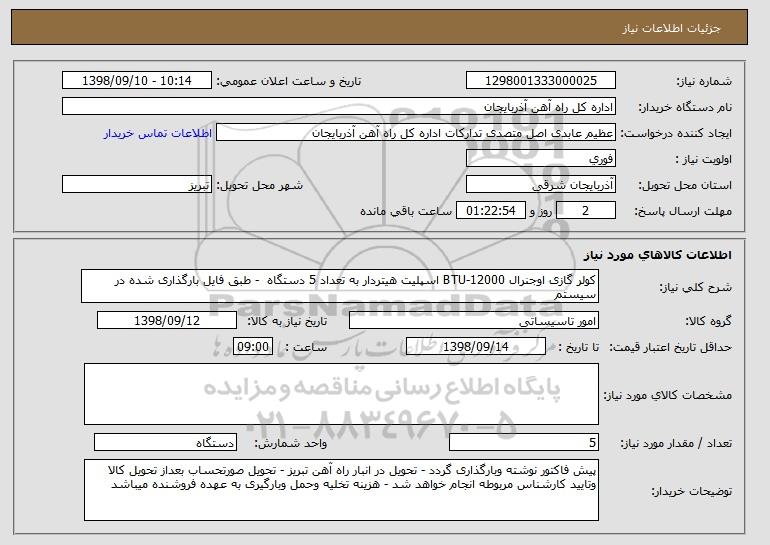Select the announcement date field 1398/09/10 - 10:14
The width and height of the screenshot is (770, 545).
point(137,81)
